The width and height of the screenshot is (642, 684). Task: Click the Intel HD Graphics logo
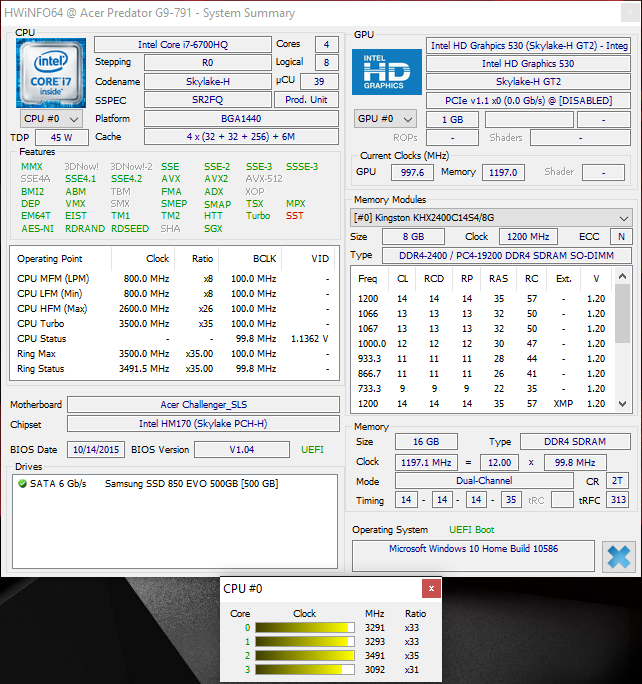(x=387, y=72)
